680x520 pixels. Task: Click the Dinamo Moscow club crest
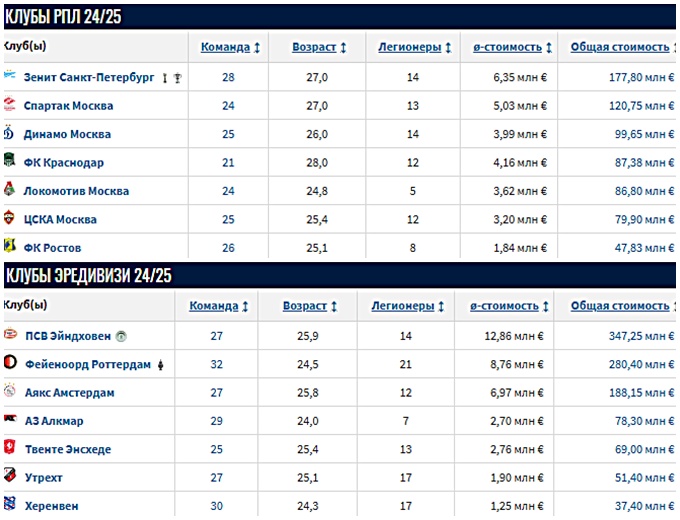tap(9, 133)
